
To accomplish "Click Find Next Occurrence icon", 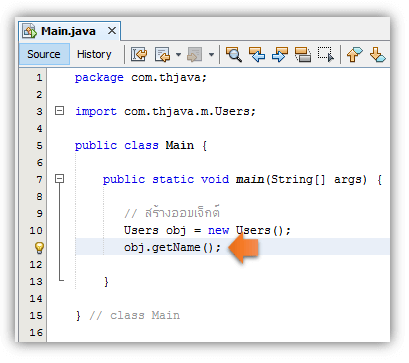I will [280, 54].
